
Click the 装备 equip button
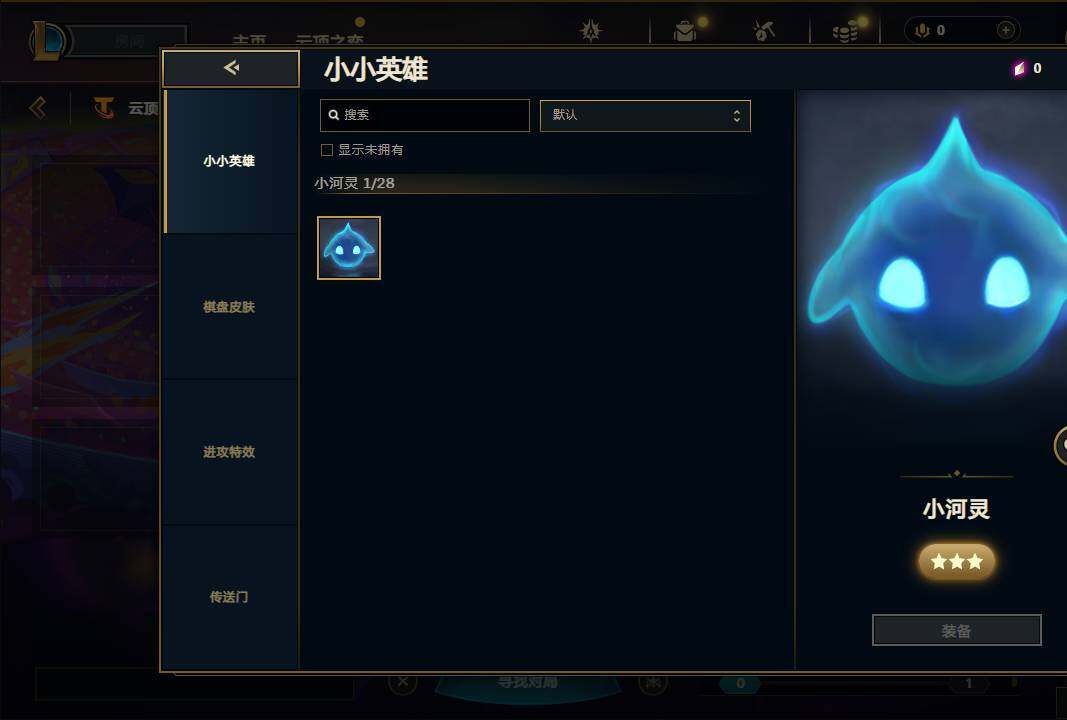click(957, 630)
